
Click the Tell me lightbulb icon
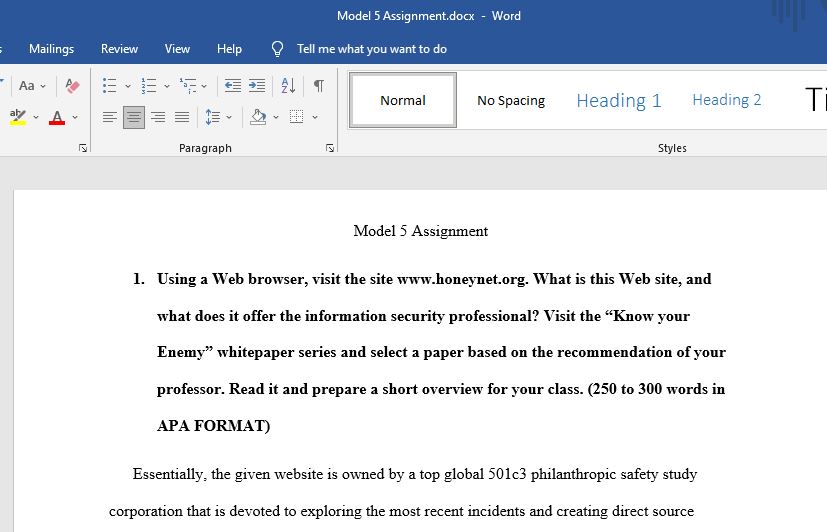click(277, 49)
